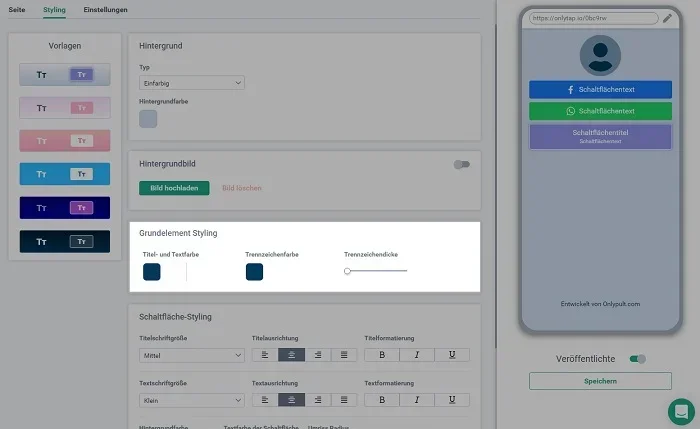Screen dimensions: 700x429
Task: Apply bold title formatting
Action: pyautogui.click(x=381, y=355)
